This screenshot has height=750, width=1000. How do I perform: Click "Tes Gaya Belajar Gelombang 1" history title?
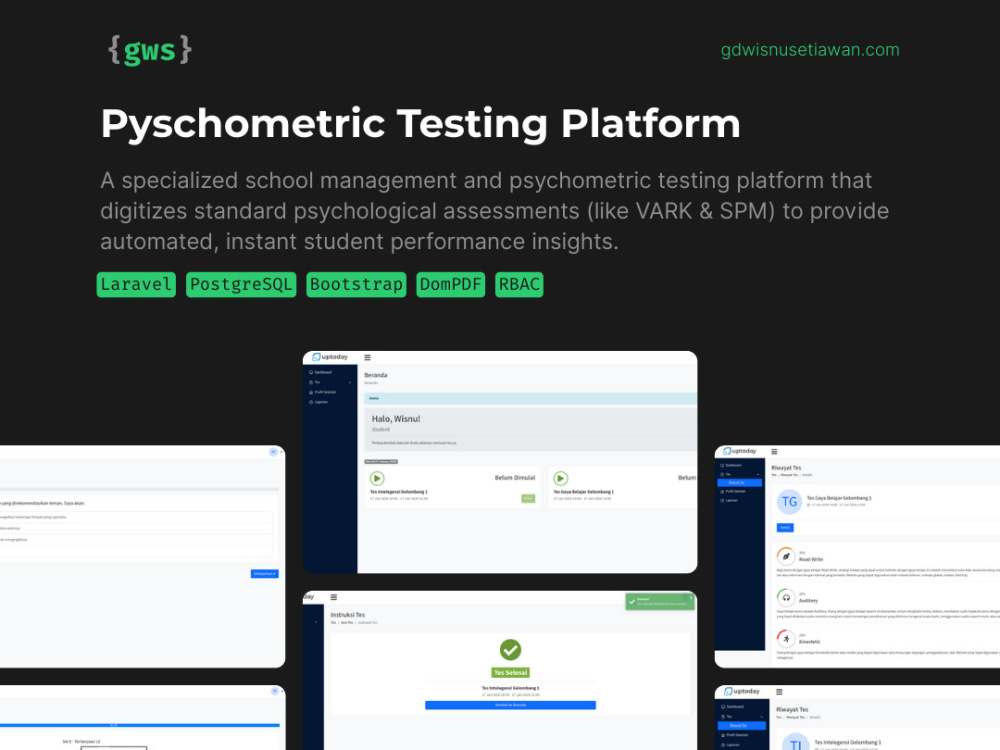point(839,498)
